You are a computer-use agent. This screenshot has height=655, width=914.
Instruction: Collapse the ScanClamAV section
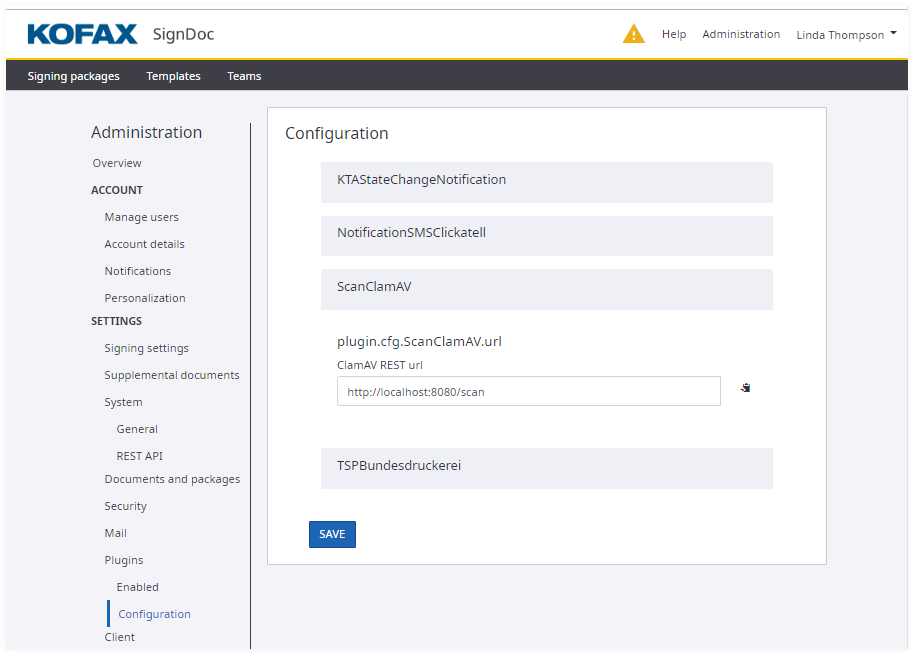(546, 287)
